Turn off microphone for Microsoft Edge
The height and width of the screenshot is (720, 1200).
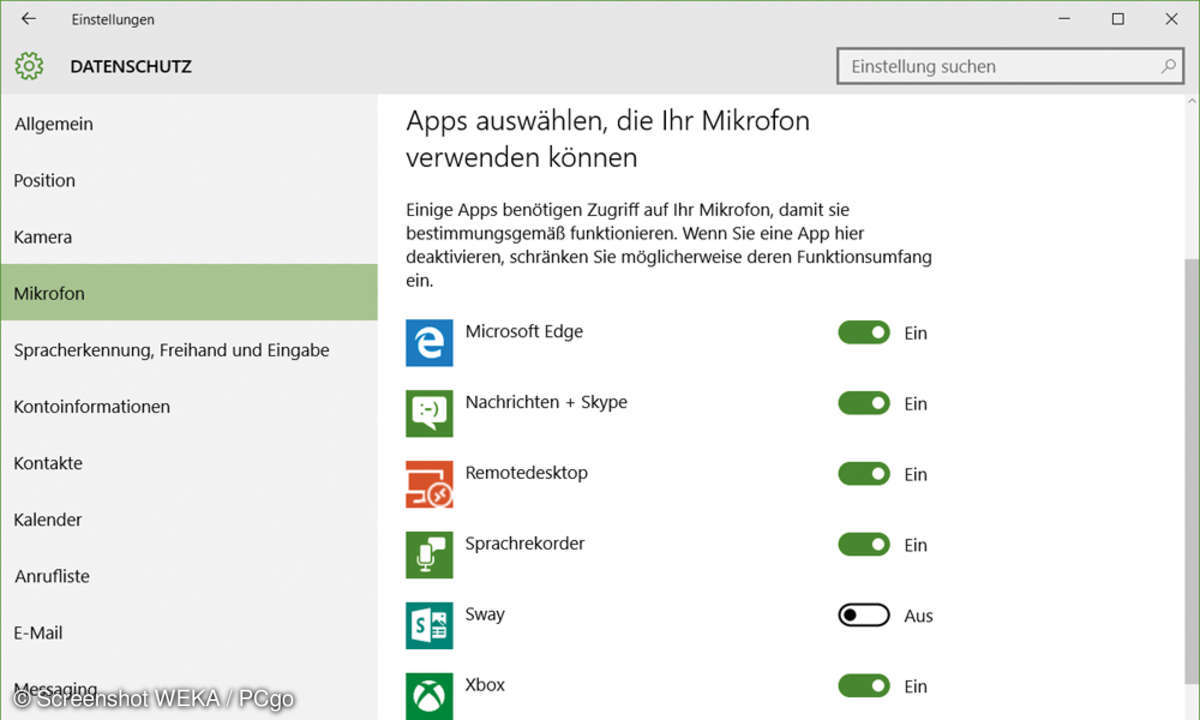click(864, 332)
